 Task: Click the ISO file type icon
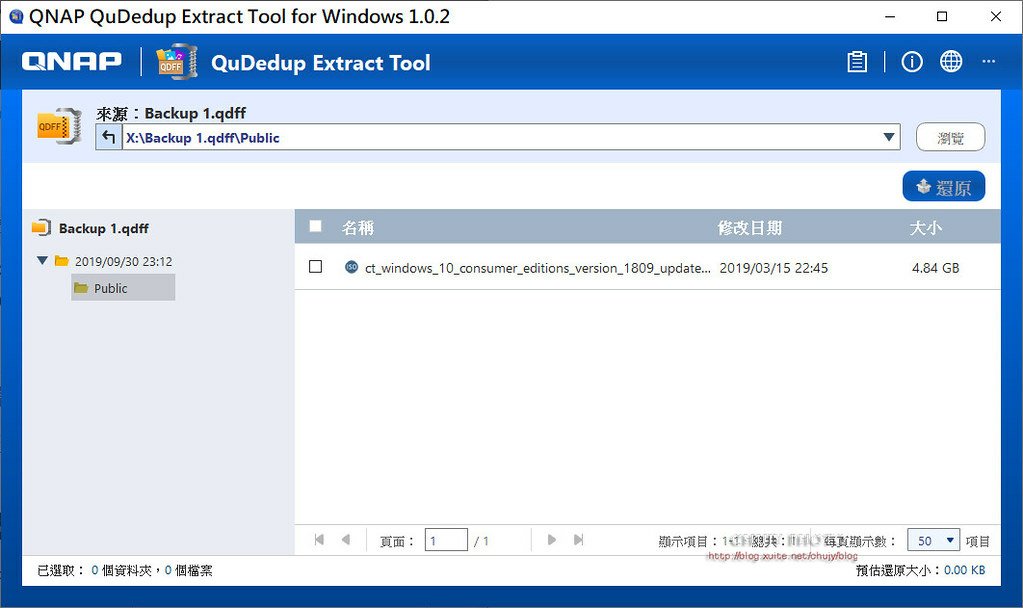coord(351,267)
